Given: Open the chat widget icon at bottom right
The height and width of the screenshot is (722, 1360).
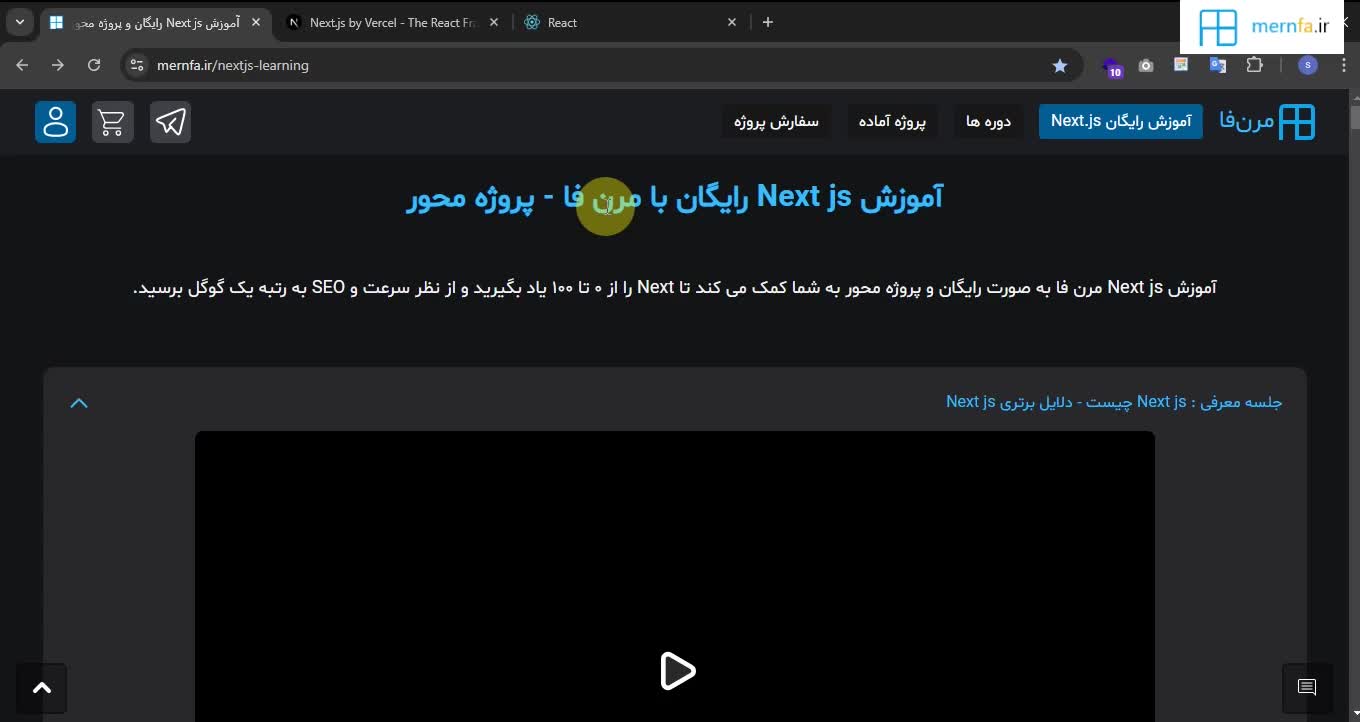Looking at the screenshot, I should [x=1307, y=687].
